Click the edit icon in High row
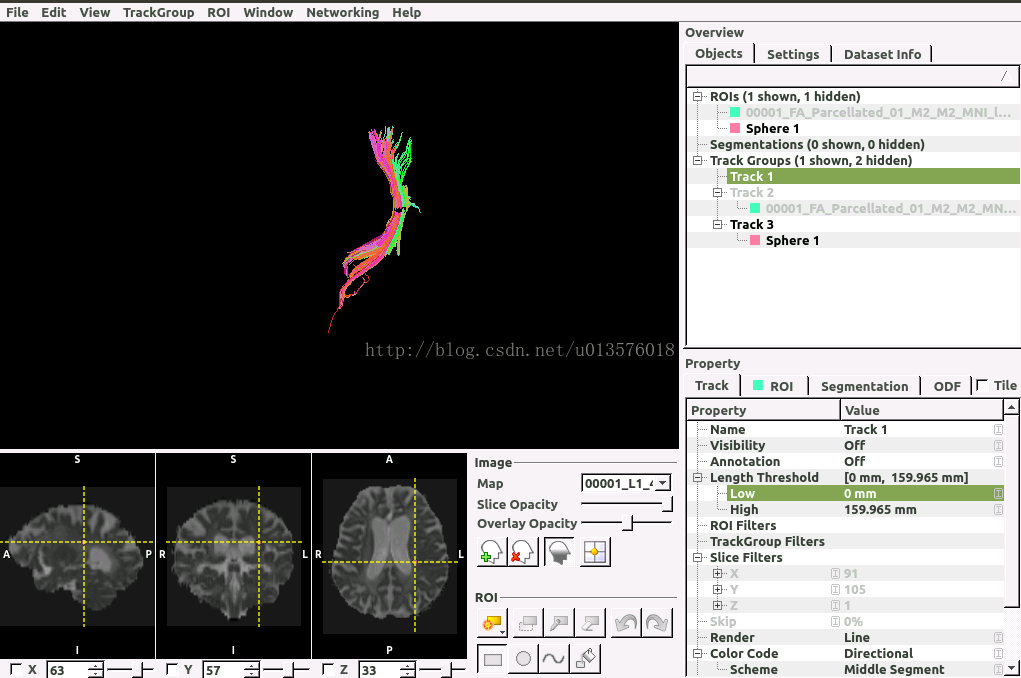 pyautogui.click(x=998, y=509)
